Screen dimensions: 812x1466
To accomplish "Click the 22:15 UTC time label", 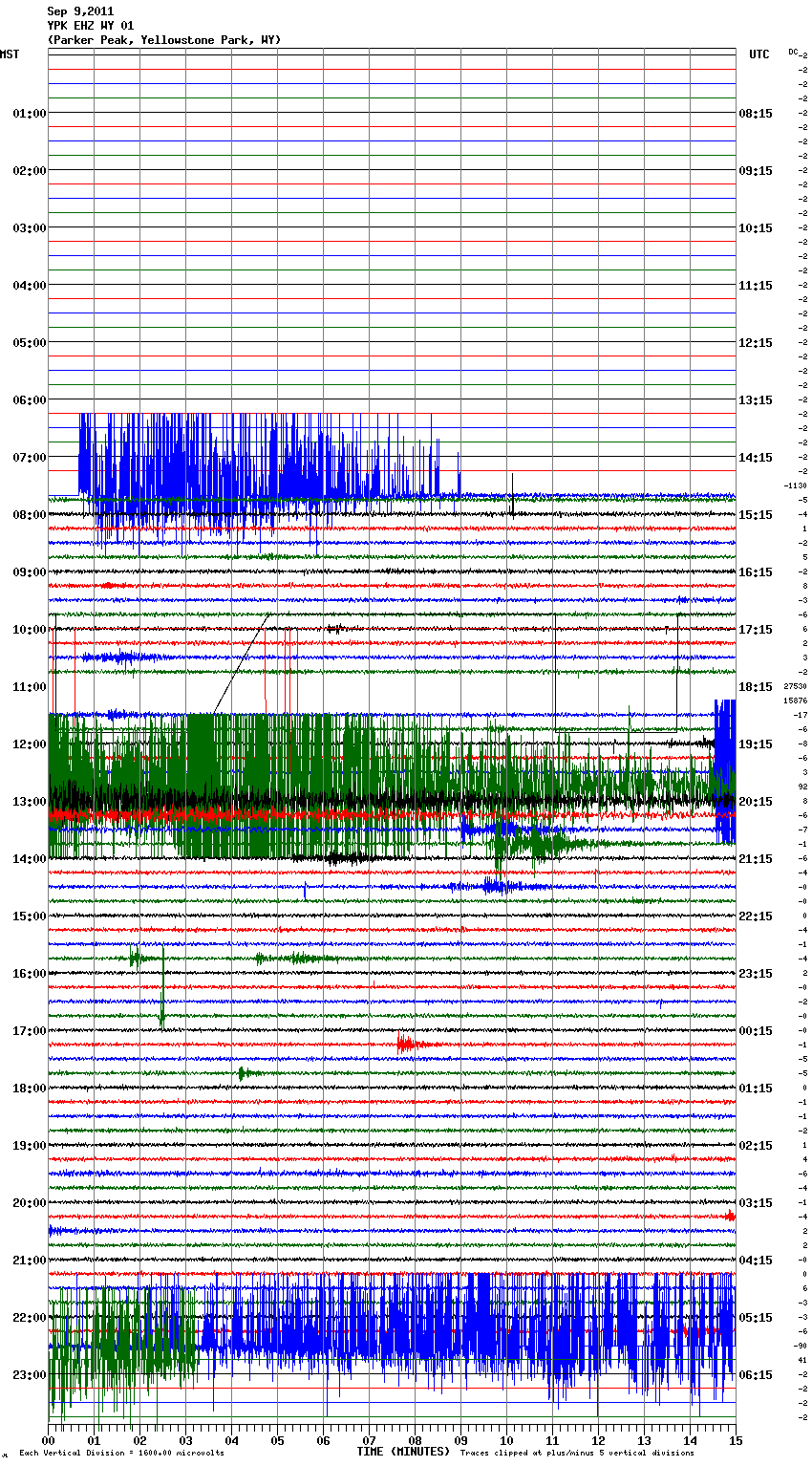I will coord(756,916).
